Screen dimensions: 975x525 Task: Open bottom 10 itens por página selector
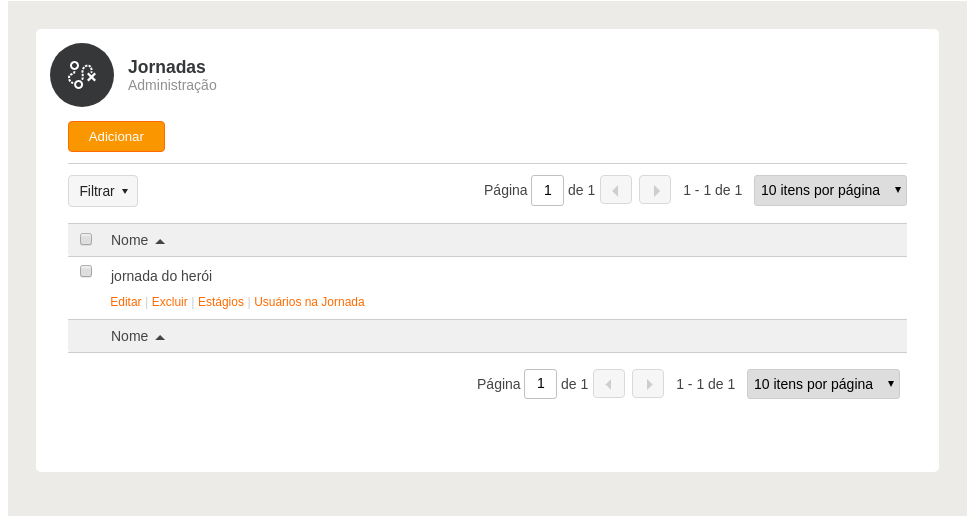(x=823, y=384)
